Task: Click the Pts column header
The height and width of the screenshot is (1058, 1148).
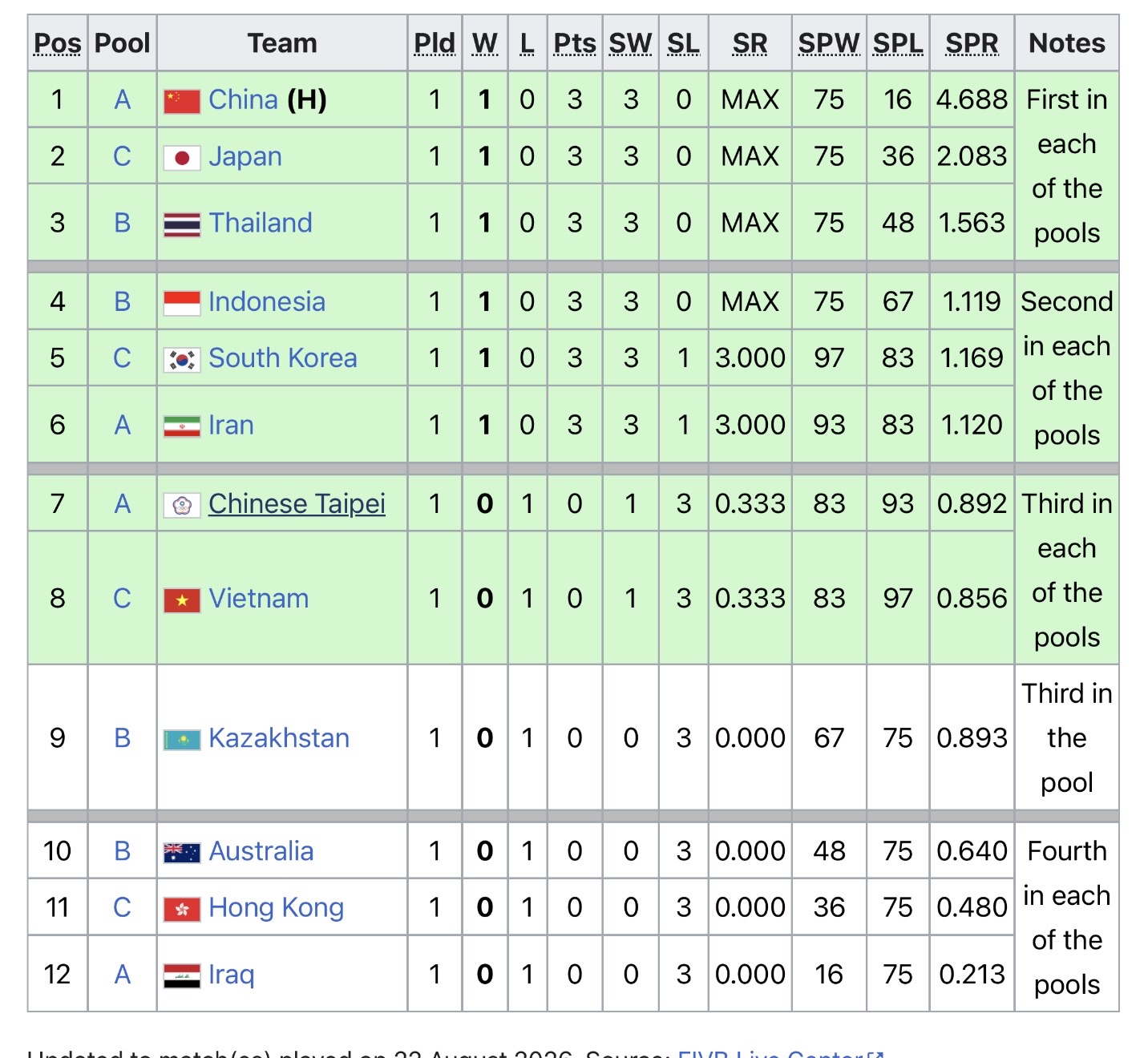Action: 575,43
